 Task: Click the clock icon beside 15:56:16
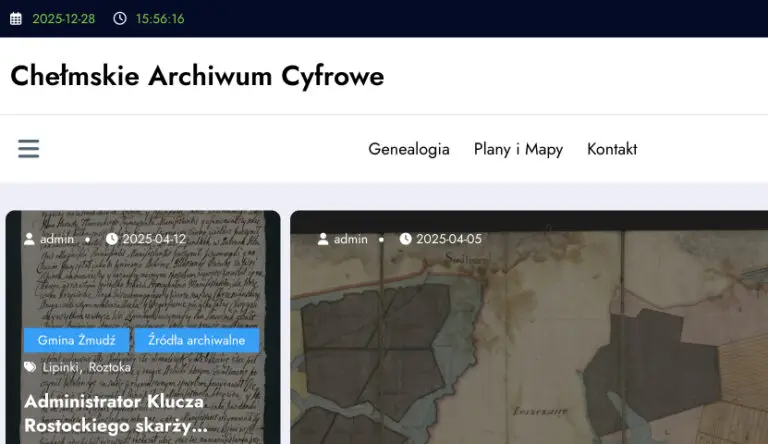pos(120,19)
